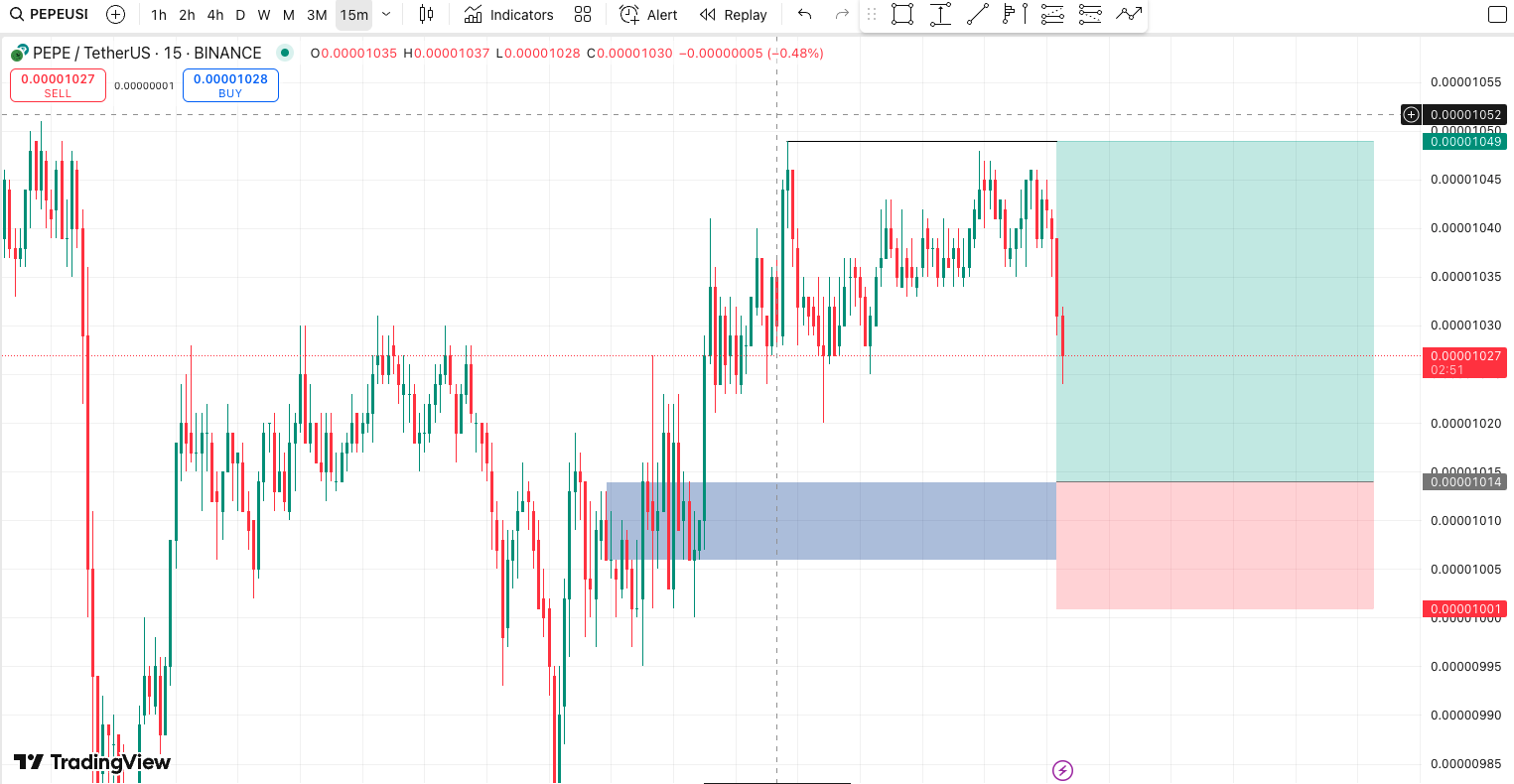Click the purple lightning bolt event icon

(x=1063, y=770)
